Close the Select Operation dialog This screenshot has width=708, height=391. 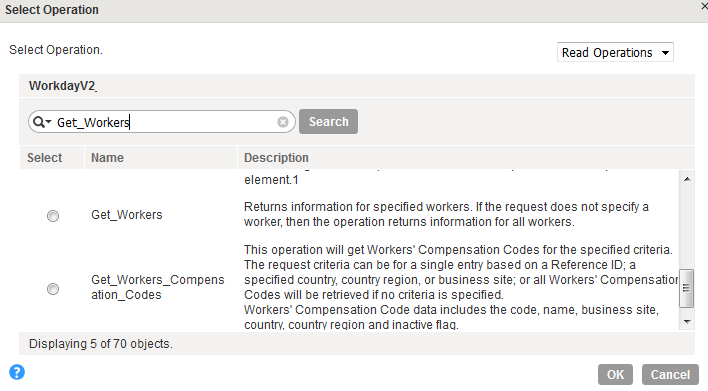pyautogui.click(x=704, y=6)
